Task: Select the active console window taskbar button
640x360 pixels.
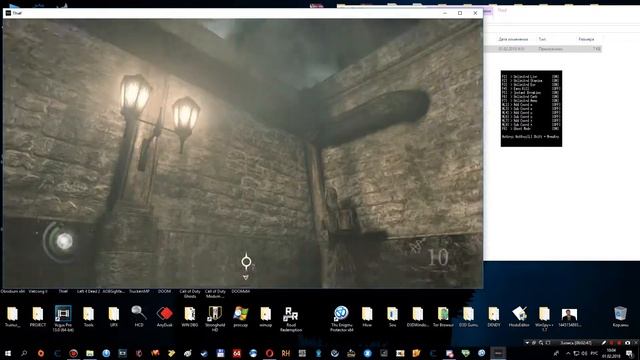Action: (498, 353)
